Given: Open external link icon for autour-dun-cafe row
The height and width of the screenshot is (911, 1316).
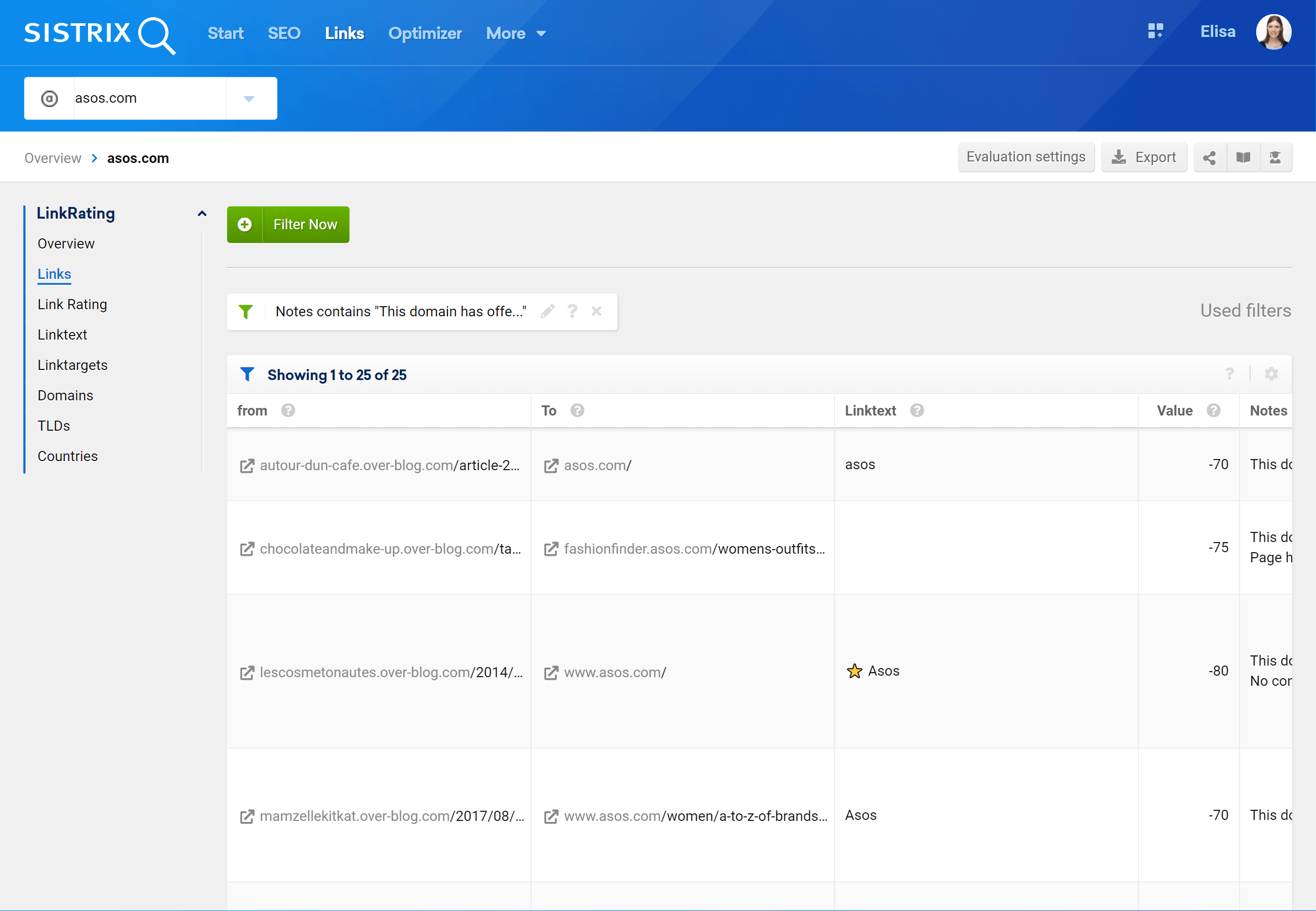Looking at the screenshot, I should (246, 466).
